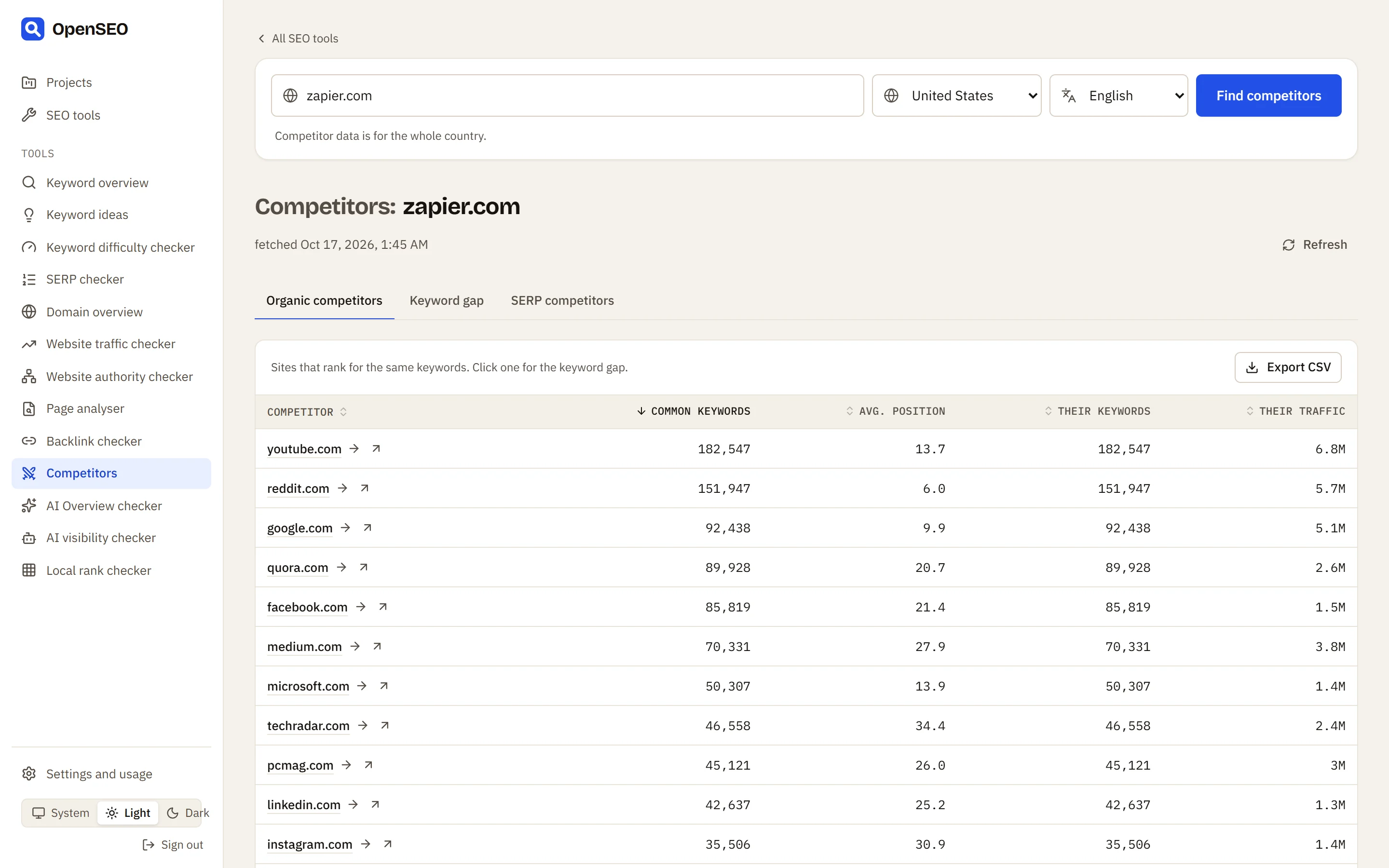Click keyword gap arrow for quora.com
Viewport: 1389px width, 868px height.
pos(341,567)
